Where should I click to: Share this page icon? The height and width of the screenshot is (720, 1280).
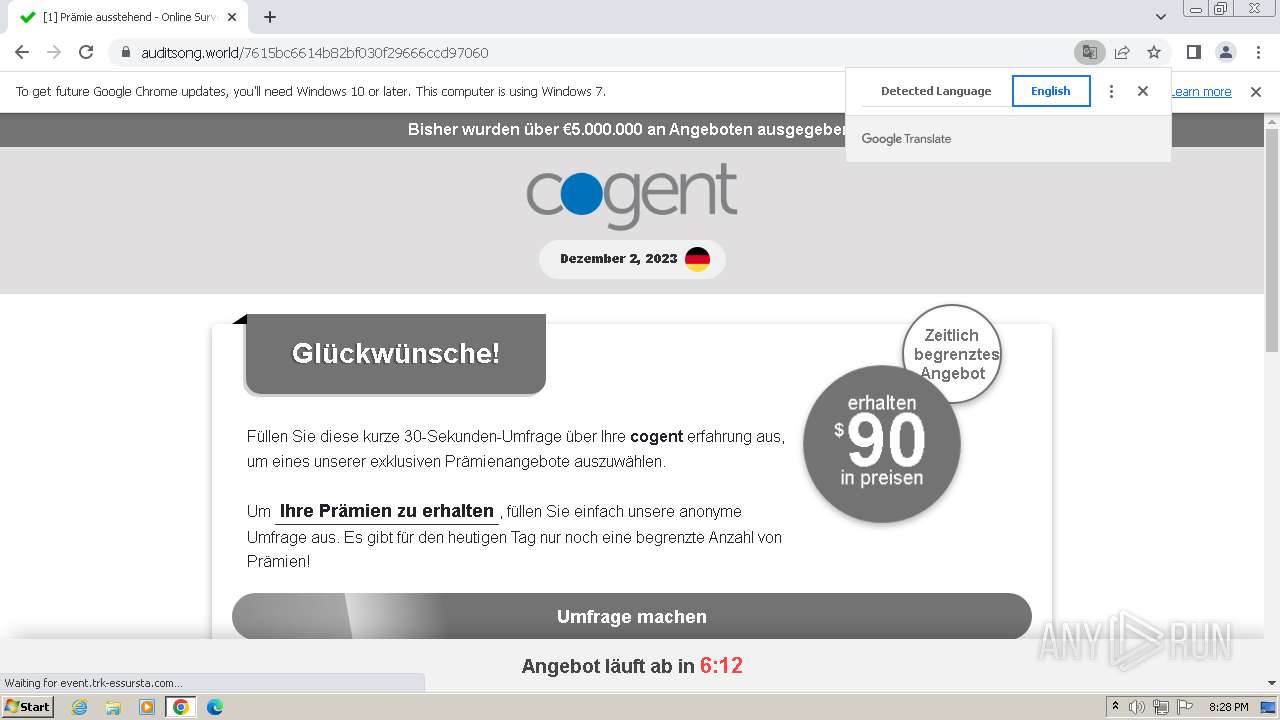click(x=1122, y=52)
